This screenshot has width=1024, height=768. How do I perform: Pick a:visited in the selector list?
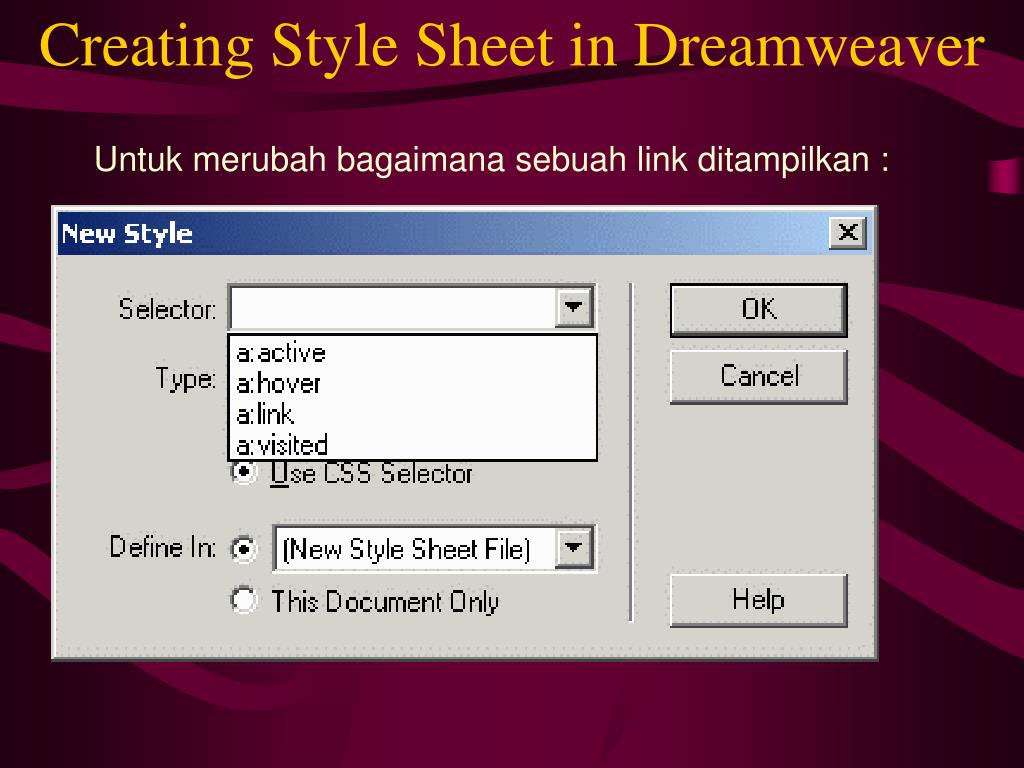coord(412,445)
